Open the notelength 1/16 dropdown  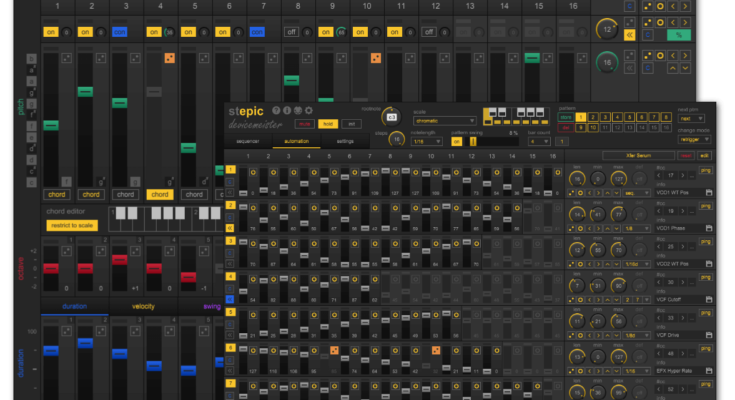(x=425, y=141)
